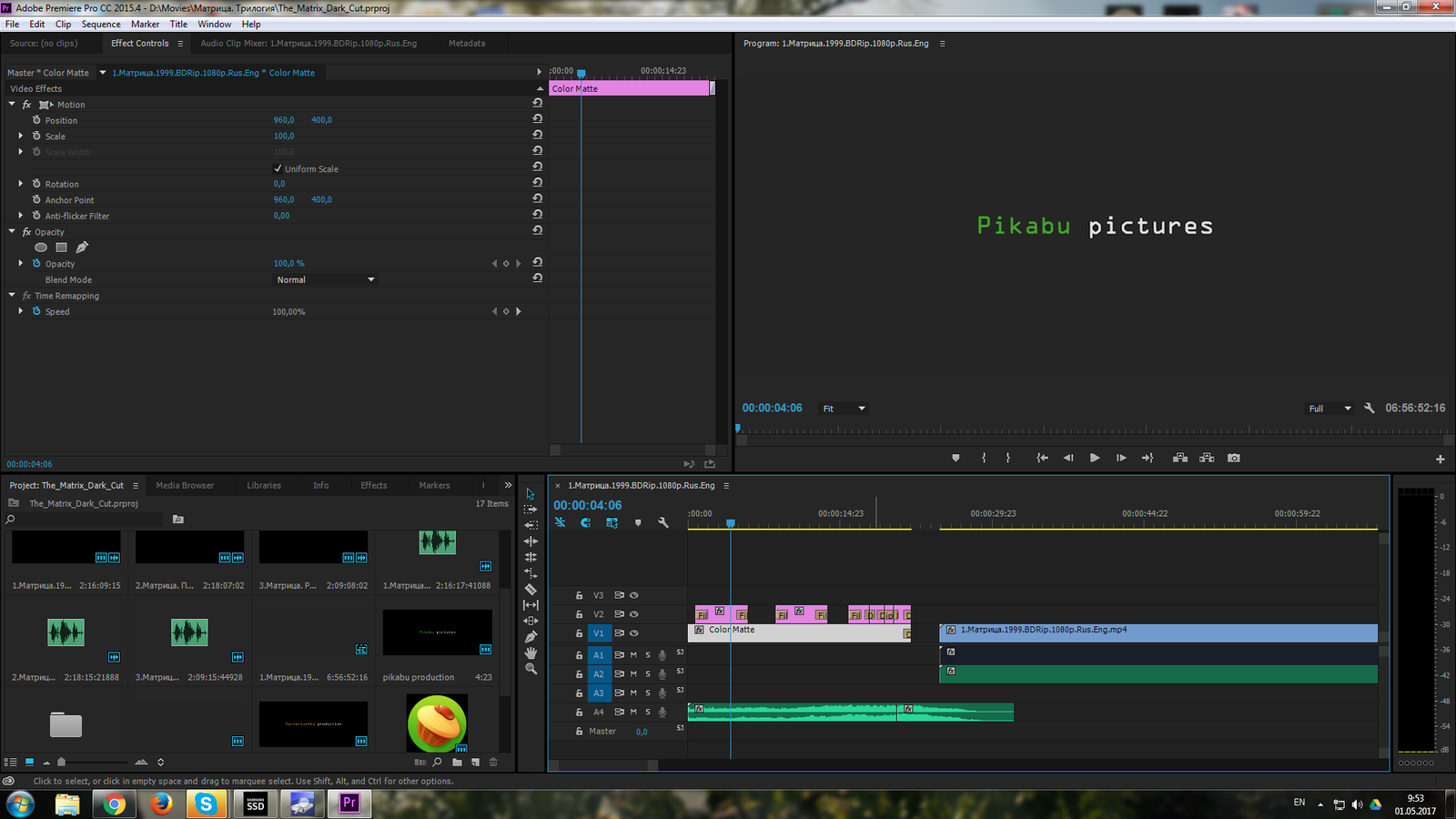The image size is (1456, 819).
Task: Open the Marker menu
Action: pyautogui.click(x=145, y=24)
